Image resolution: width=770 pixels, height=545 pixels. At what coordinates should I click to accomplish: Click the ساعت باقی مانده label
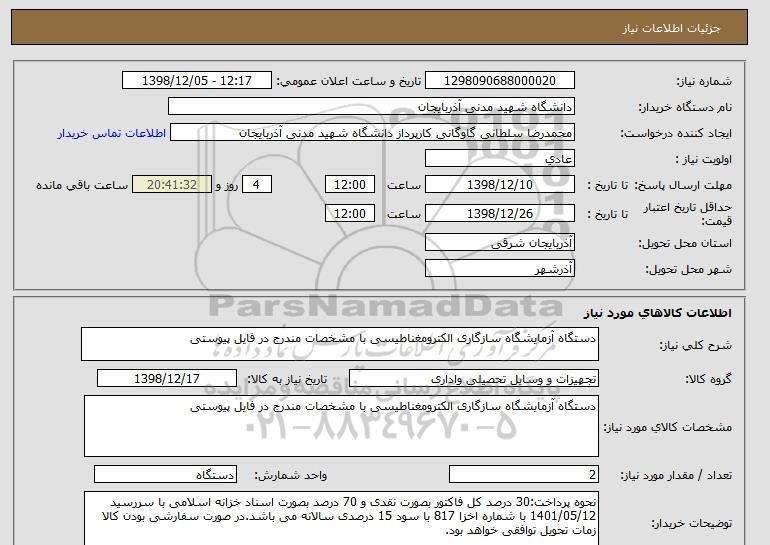click(x=82, y=185)
